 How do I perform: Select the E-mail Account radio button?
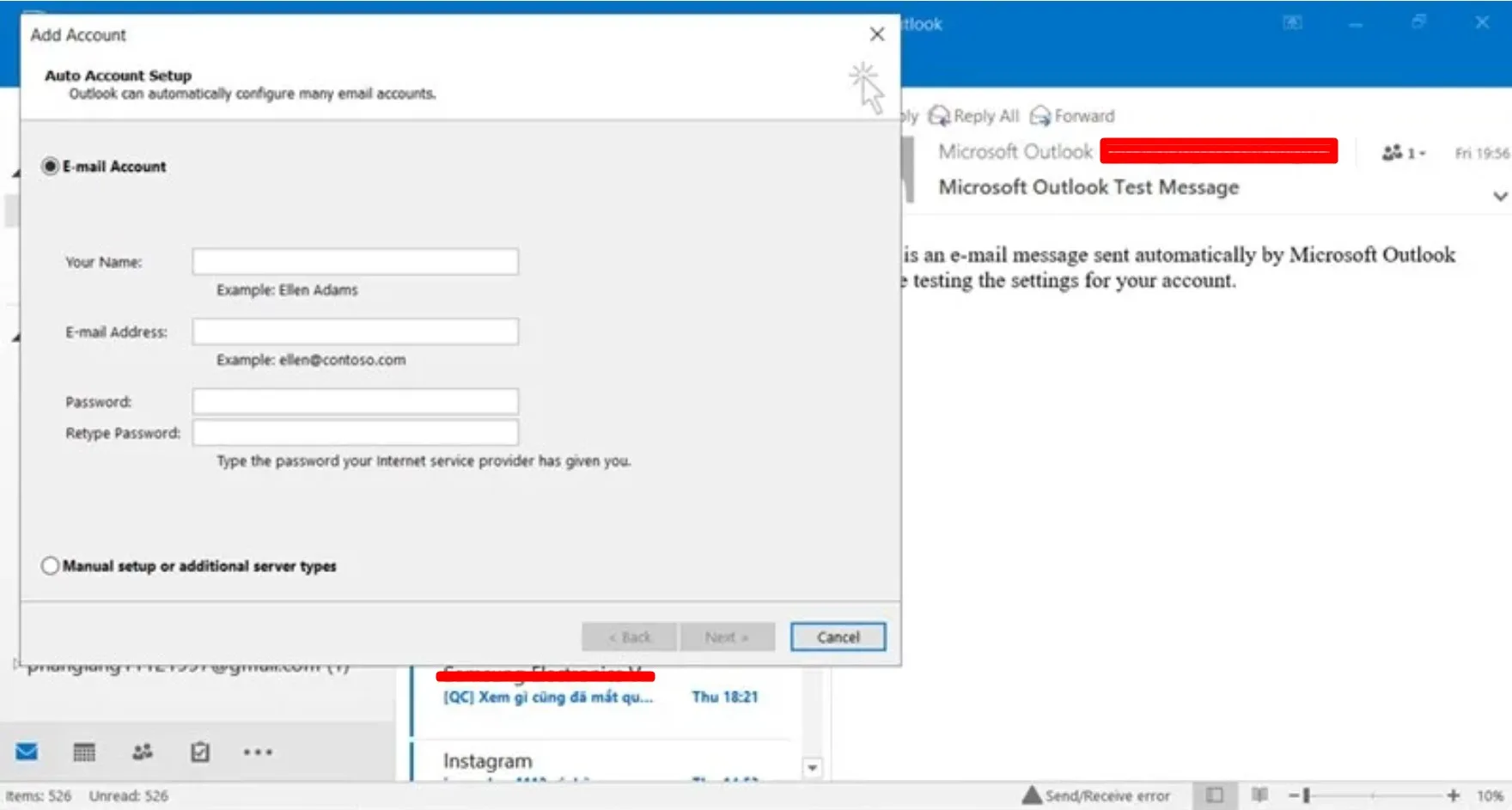click(50, 166)
